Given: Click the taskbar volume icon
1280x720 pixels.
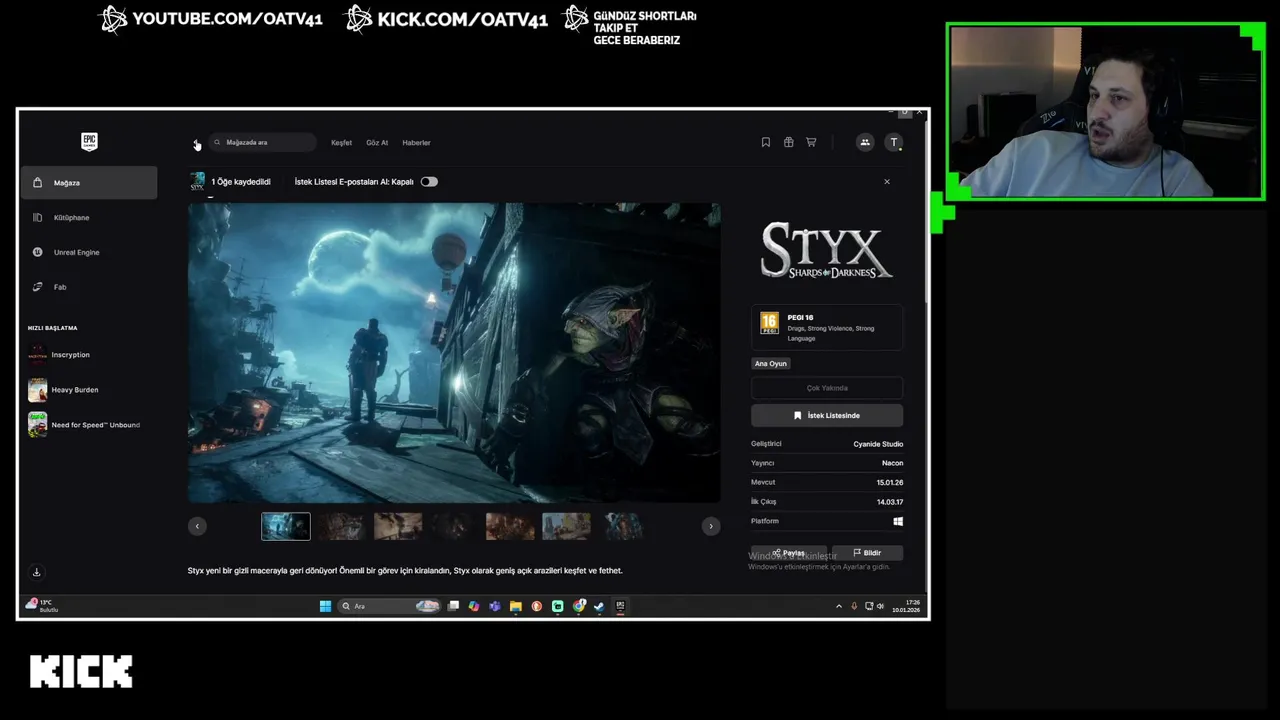Looking at the screenshot, I should tap(880, 606).
